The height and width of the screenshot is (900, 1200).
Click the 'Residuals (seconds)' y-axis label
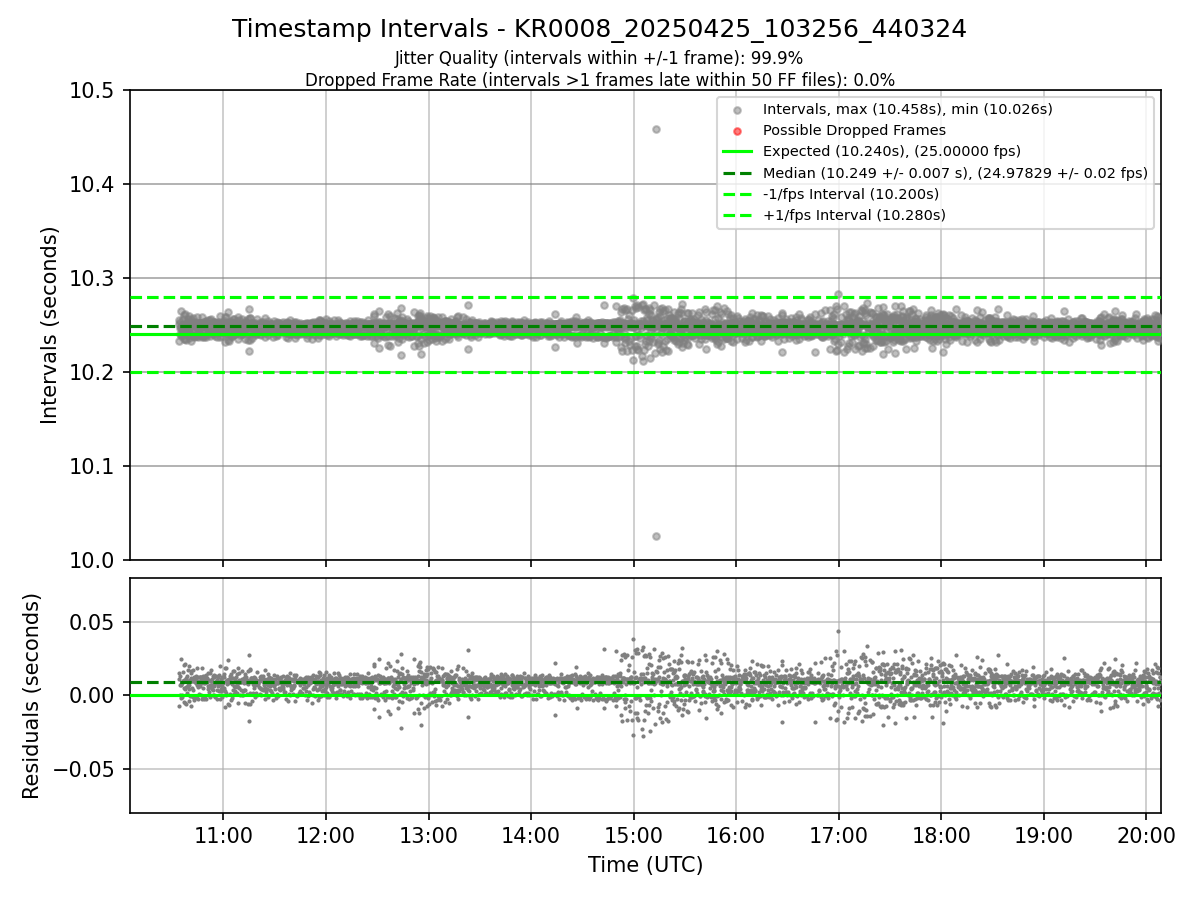31,696
